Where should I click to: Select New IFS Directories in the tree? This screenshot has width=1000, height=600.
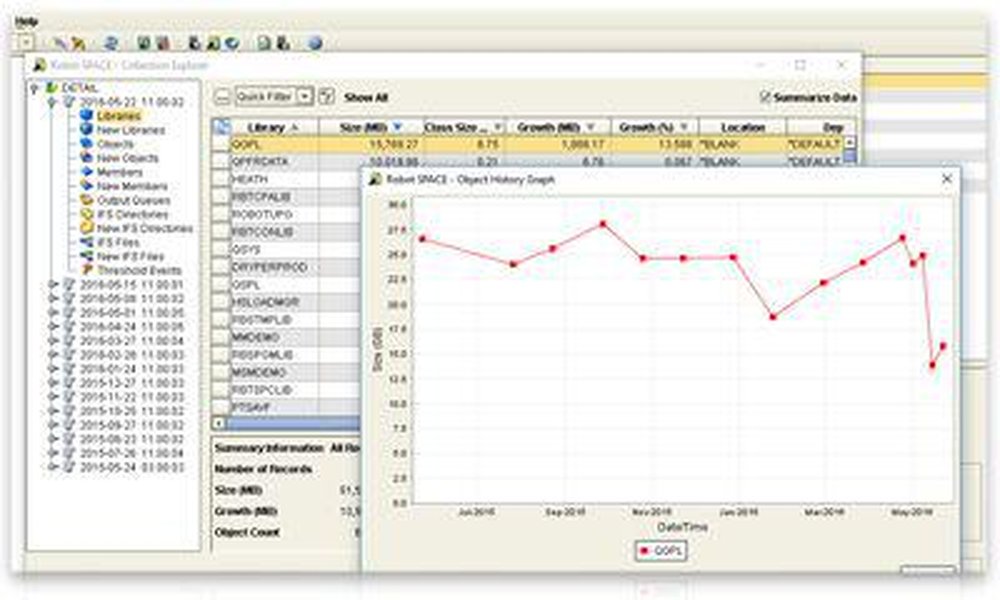[145, 228]
